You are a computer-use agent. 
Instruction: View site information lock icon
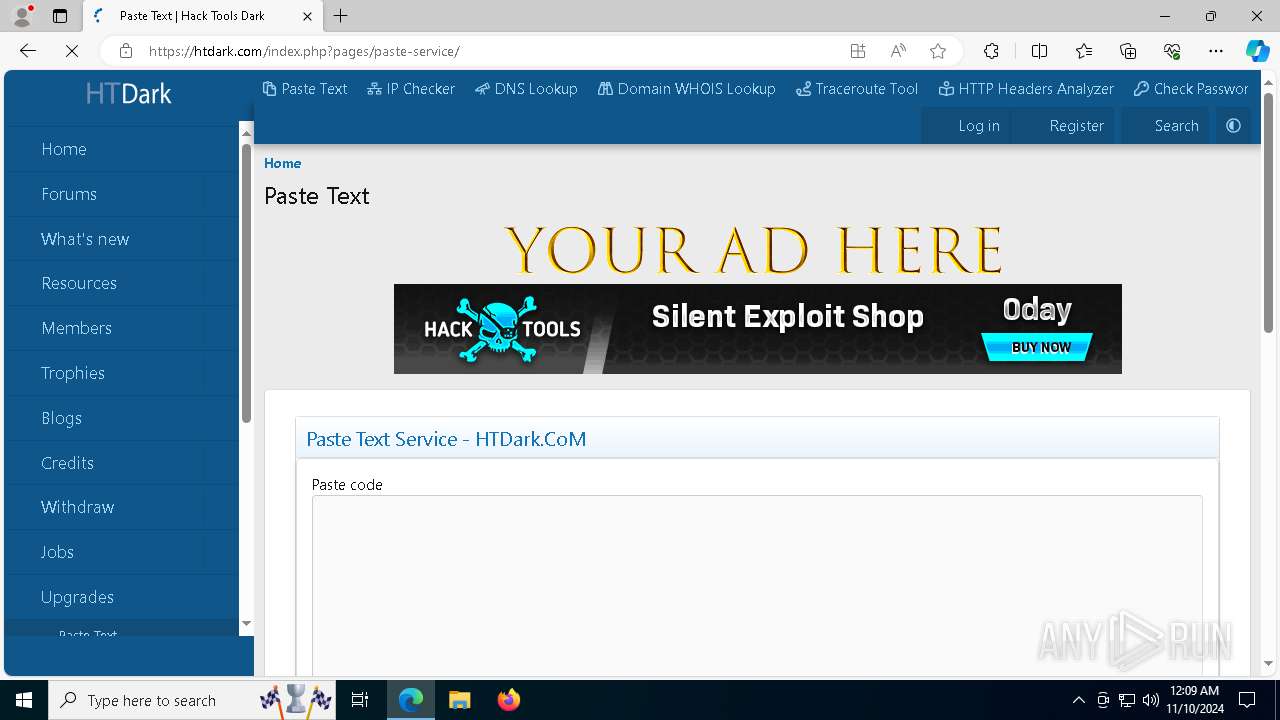[125, 51]
